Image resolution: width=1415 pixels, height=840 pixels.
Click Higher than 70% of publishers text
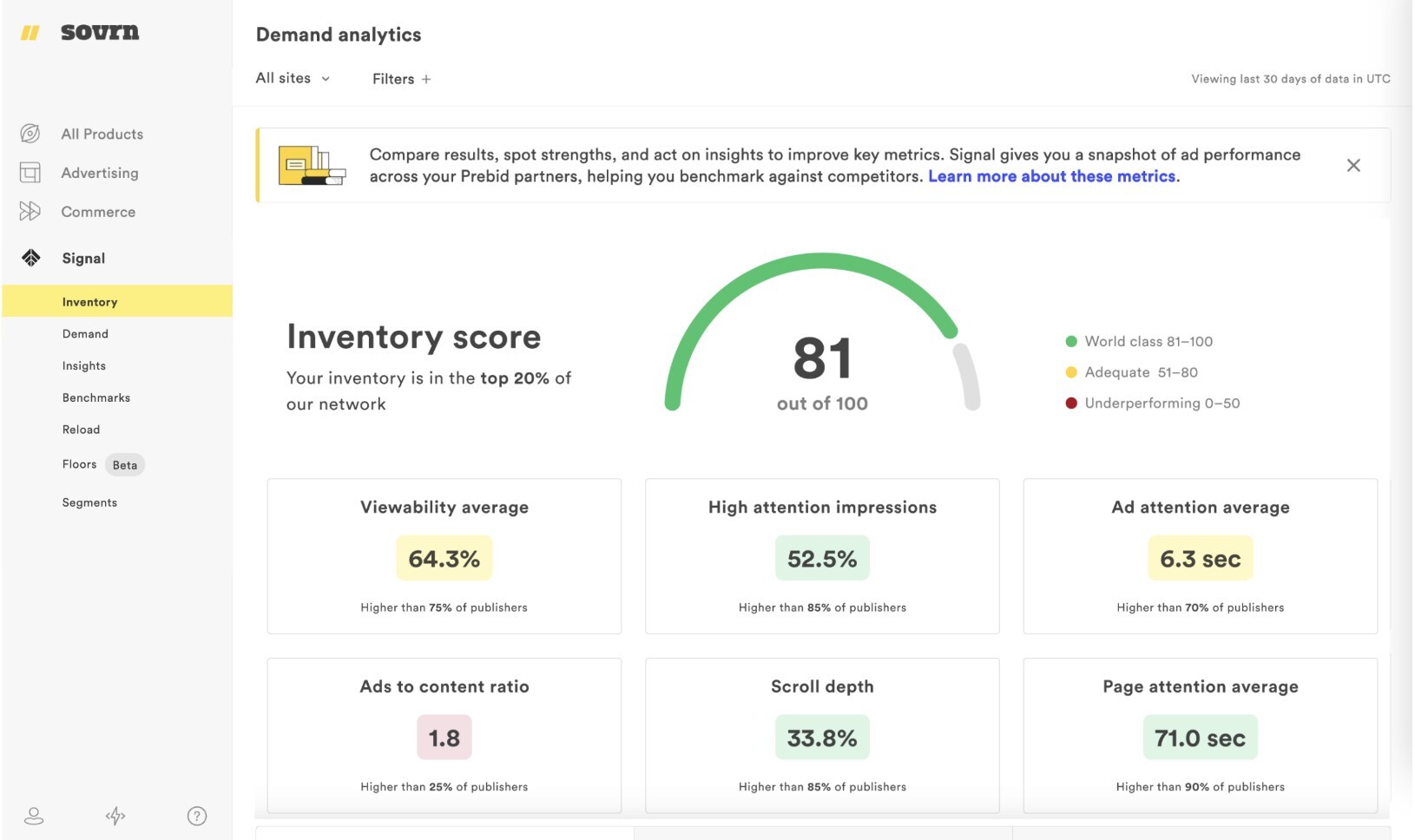(1201, 607)
